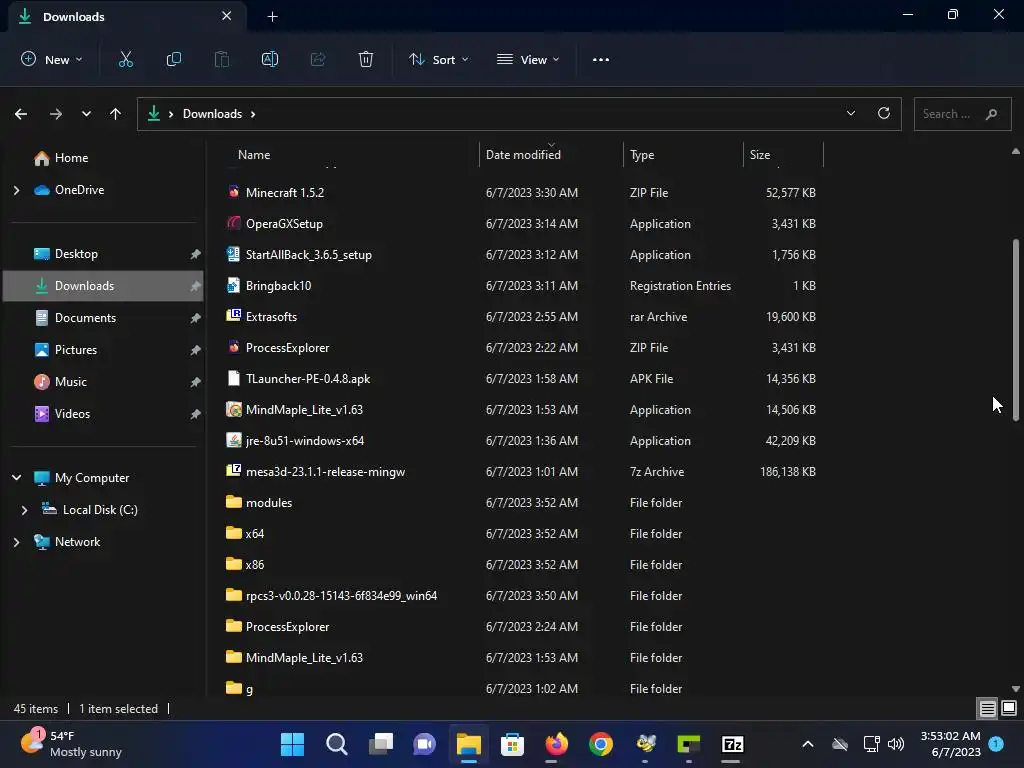This screenshot has height=768, width=1024.
Task: Open Firefox from the taskbar
Action: coord(557,744)
